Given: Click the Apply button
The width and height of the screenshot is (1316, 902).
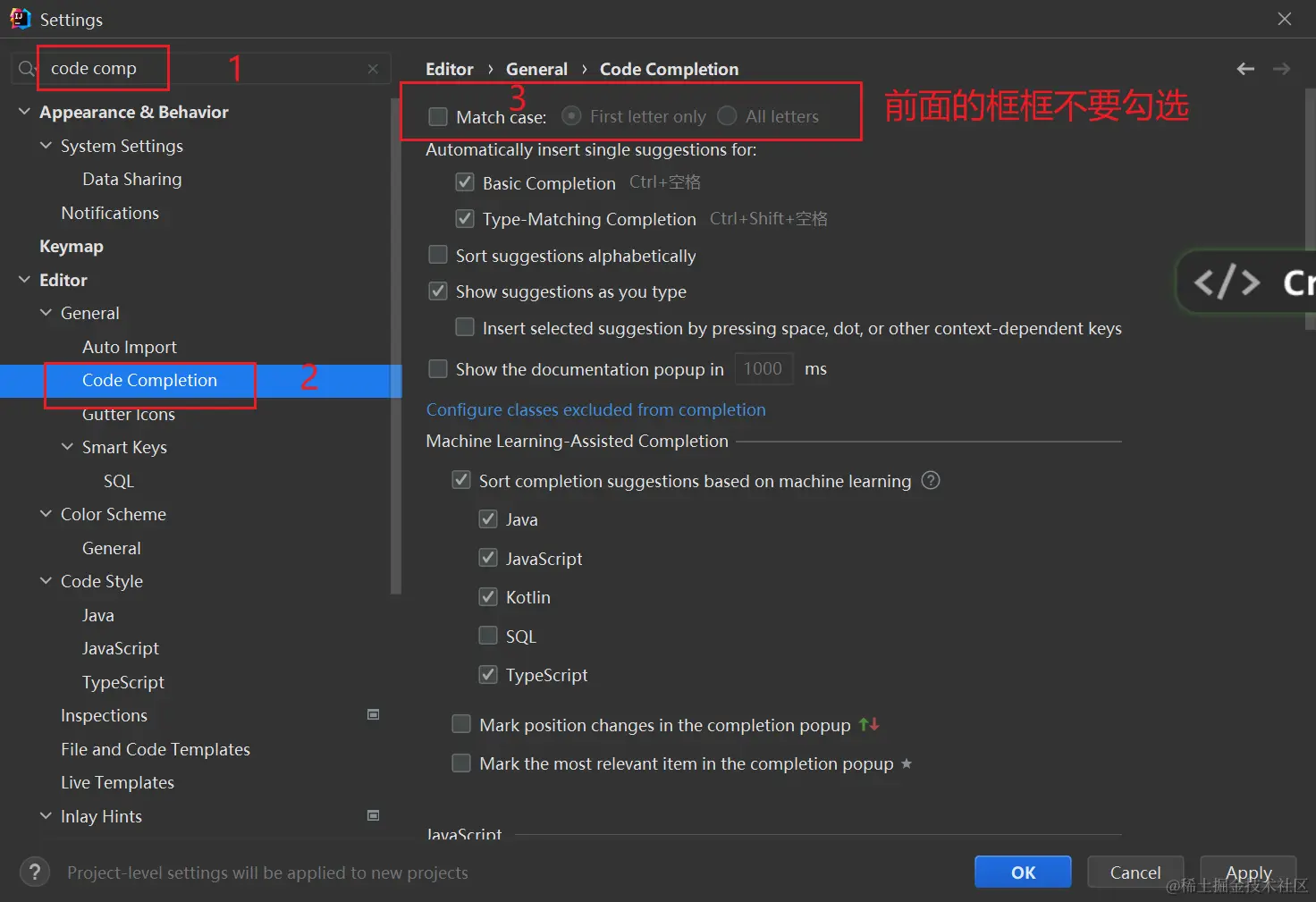Looking at the screenshot, I should (x=1248, y=872).
